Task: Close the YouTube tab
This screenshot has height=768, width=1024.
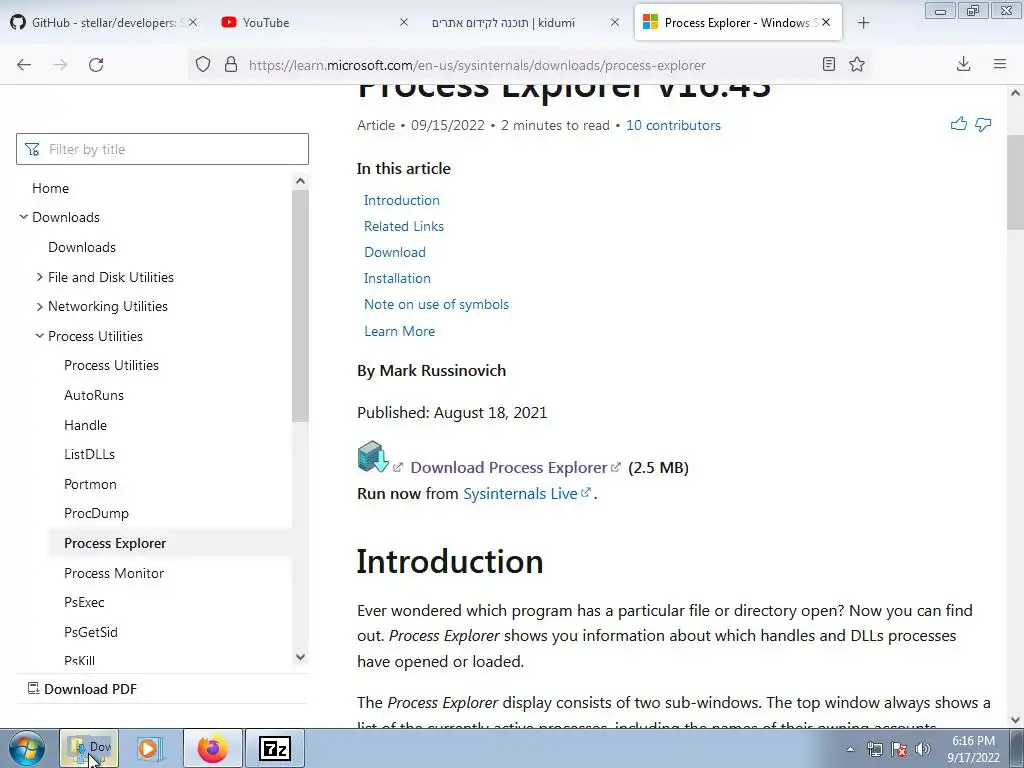Action: pyautogui.click(x=404, y=22)
